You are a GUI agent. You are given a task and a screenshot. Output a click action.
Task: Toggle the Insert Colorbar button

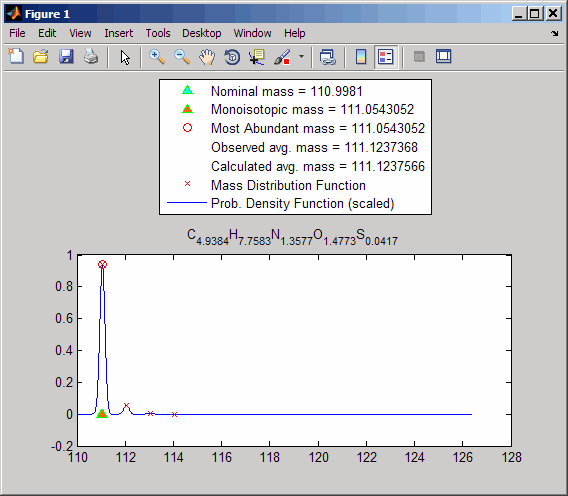coord(361,57)
